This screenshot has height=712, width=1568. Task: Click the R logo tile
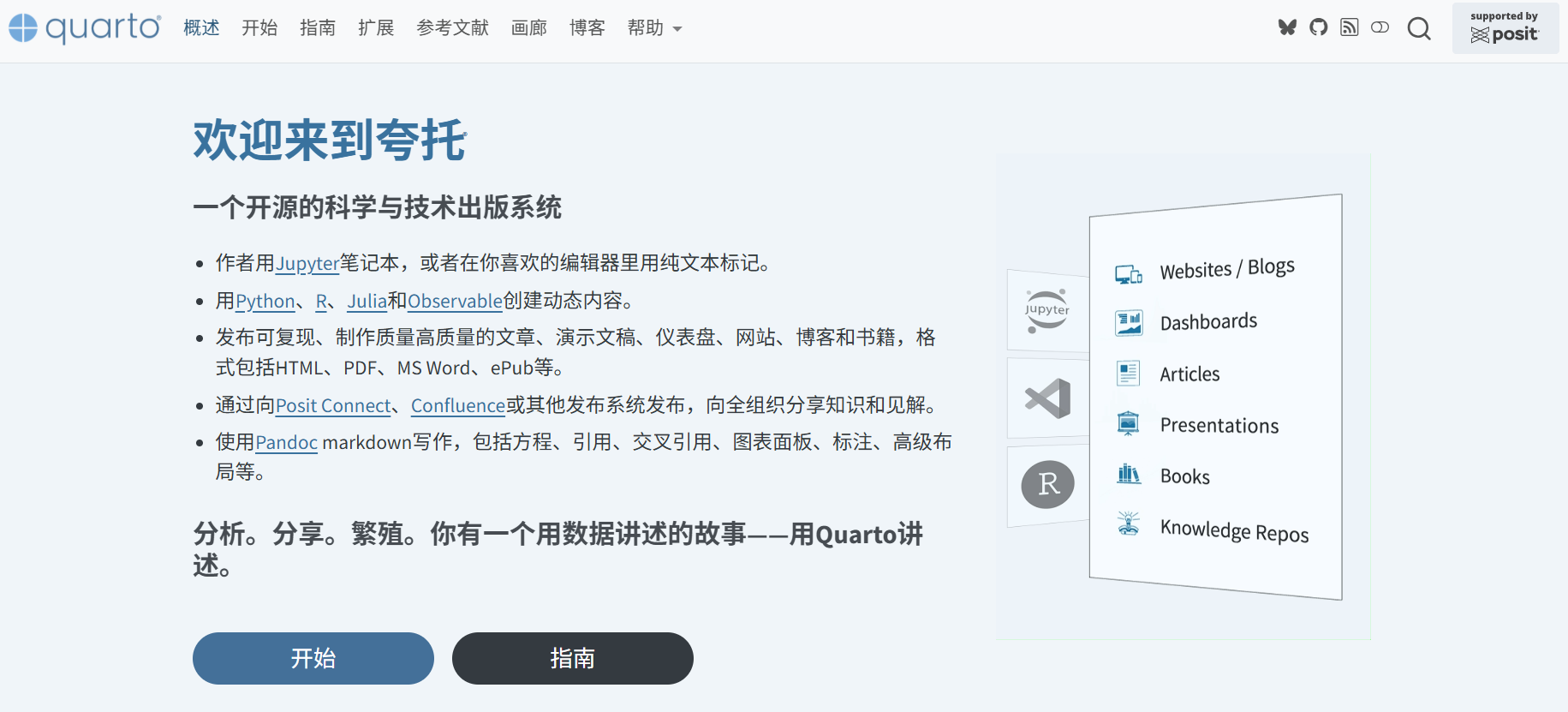pyautogui.click(x=1048, y=485)
